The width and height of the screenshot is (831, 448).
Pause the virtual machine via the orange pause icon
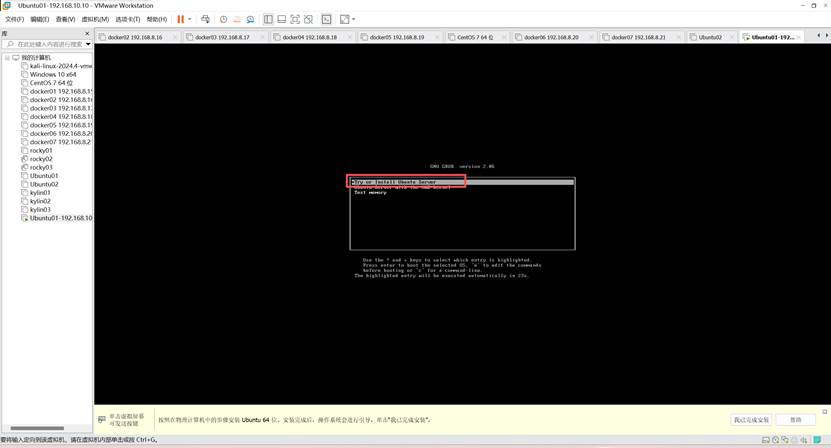coord(181,19)
